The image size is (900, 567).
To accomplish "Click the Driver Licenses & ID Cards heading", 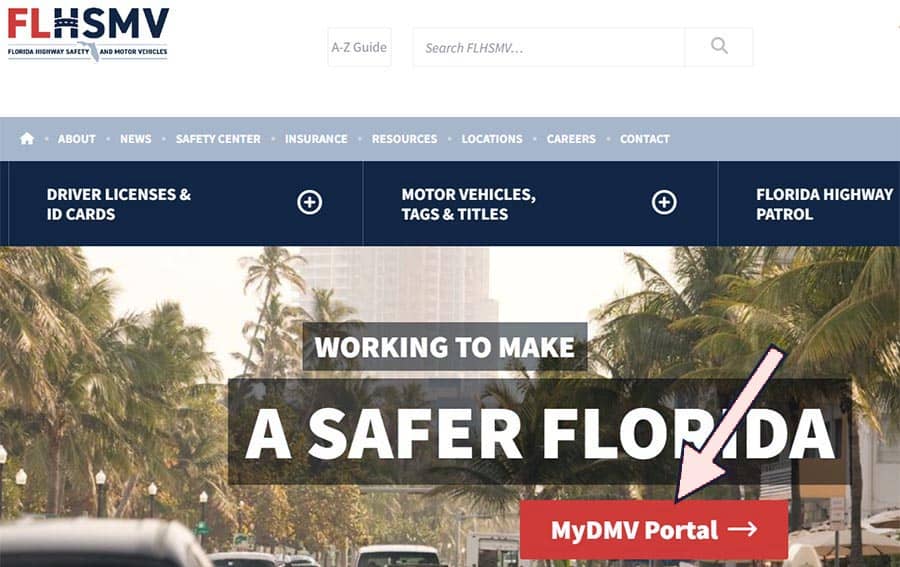I will (119, 204).
